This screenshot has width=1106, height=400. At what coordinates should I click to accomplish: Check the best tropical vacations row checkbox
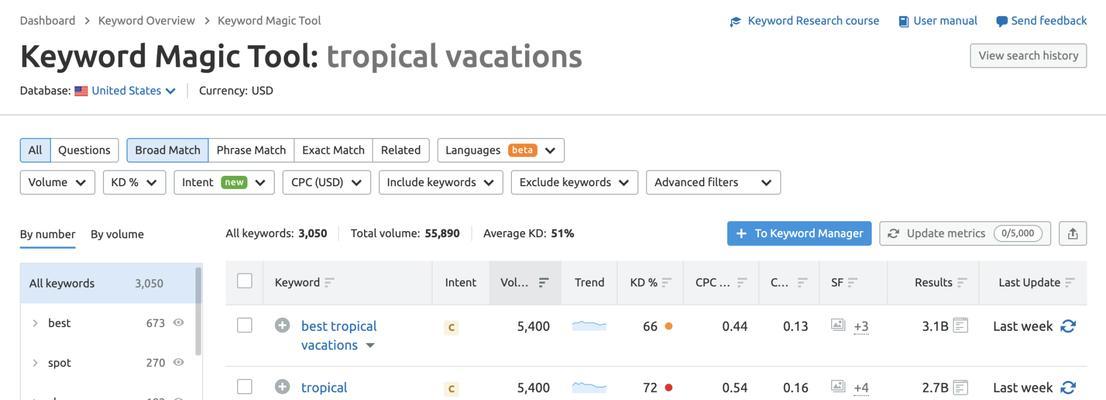(x=244, y=325)
